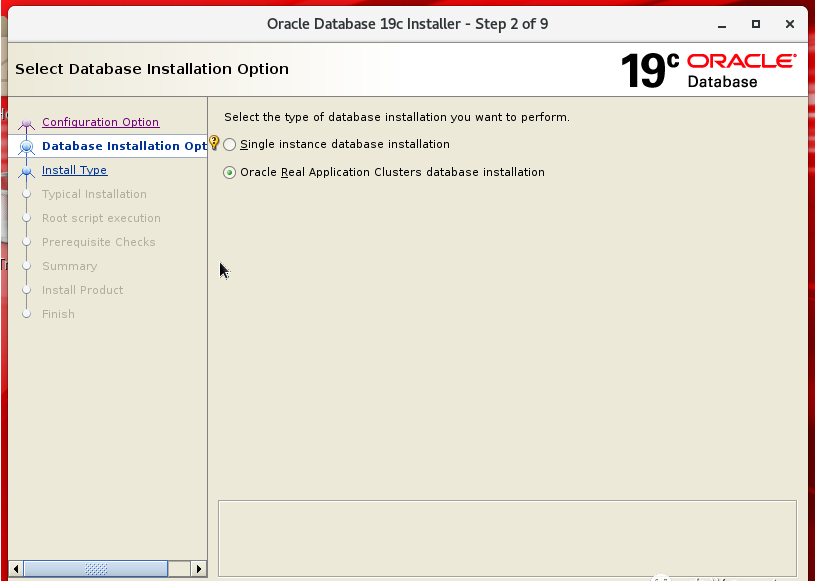Click 'Select the type of database installation' text
Viewport: 816px width, 581px height.
click(x=397, y=117)
